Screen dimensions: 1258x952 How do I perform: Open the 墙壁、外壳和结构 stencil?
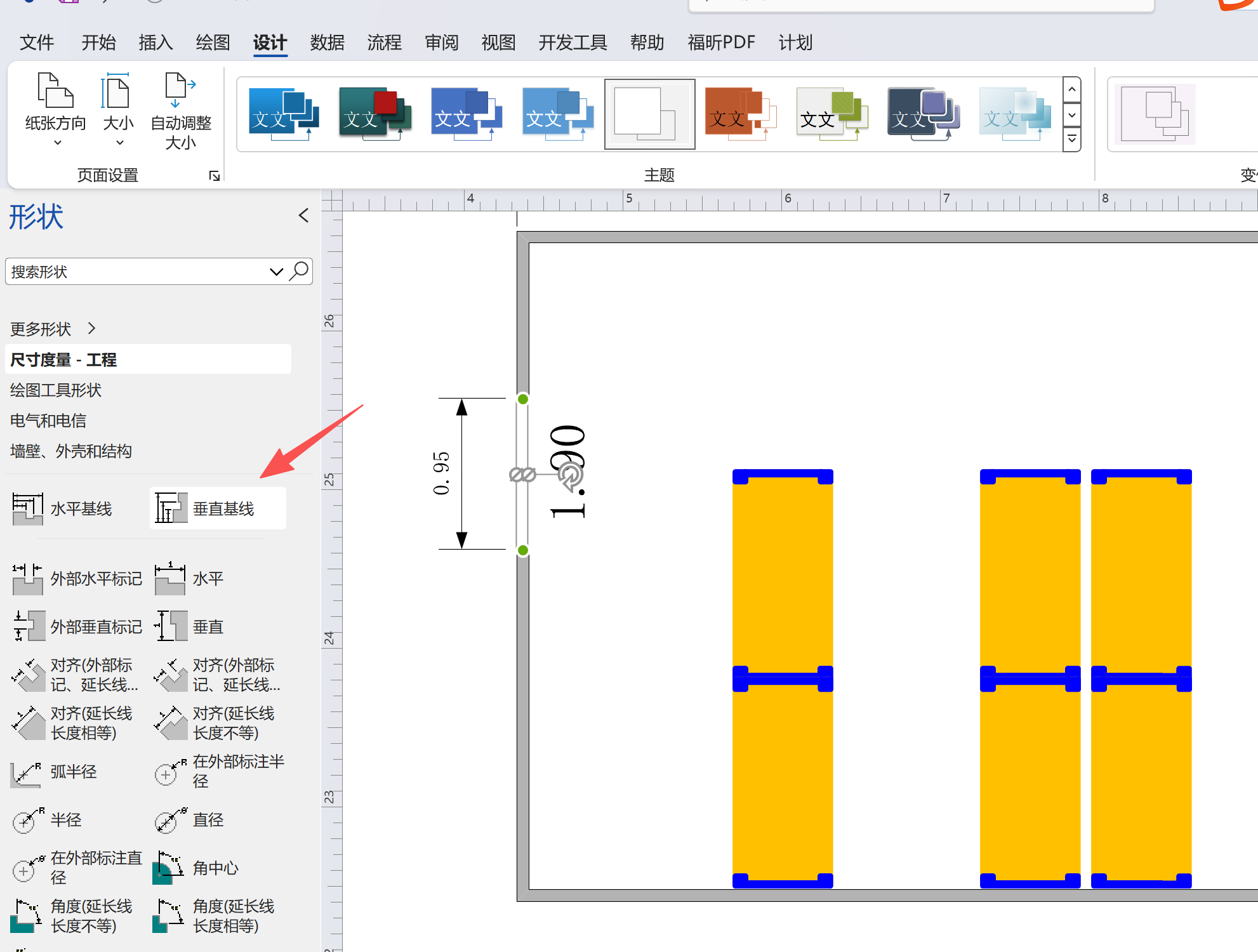point(71,451)
